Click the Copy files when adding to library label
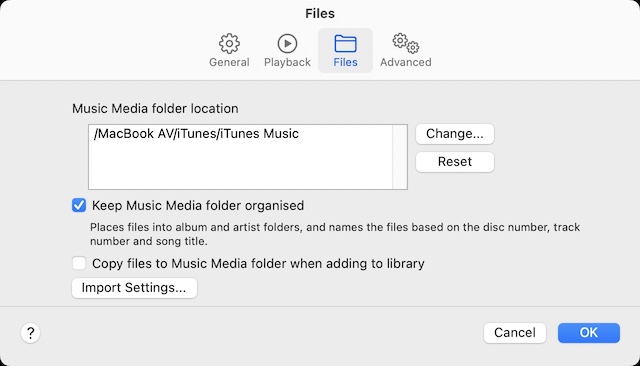Viewport: 640px width, 366px height. [258, 264]
